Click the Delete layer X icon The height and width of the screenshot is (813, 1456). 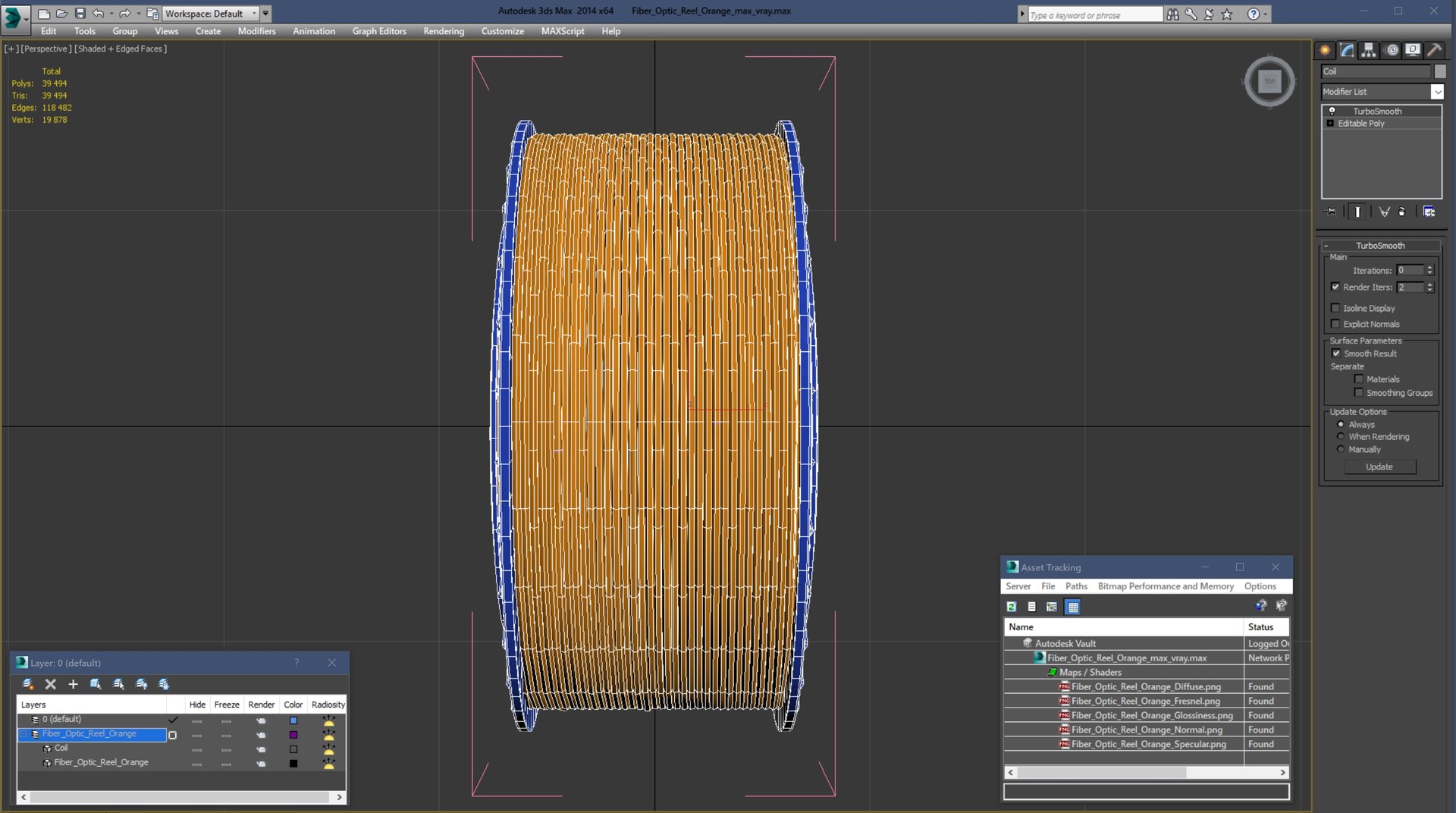(51, 684)
